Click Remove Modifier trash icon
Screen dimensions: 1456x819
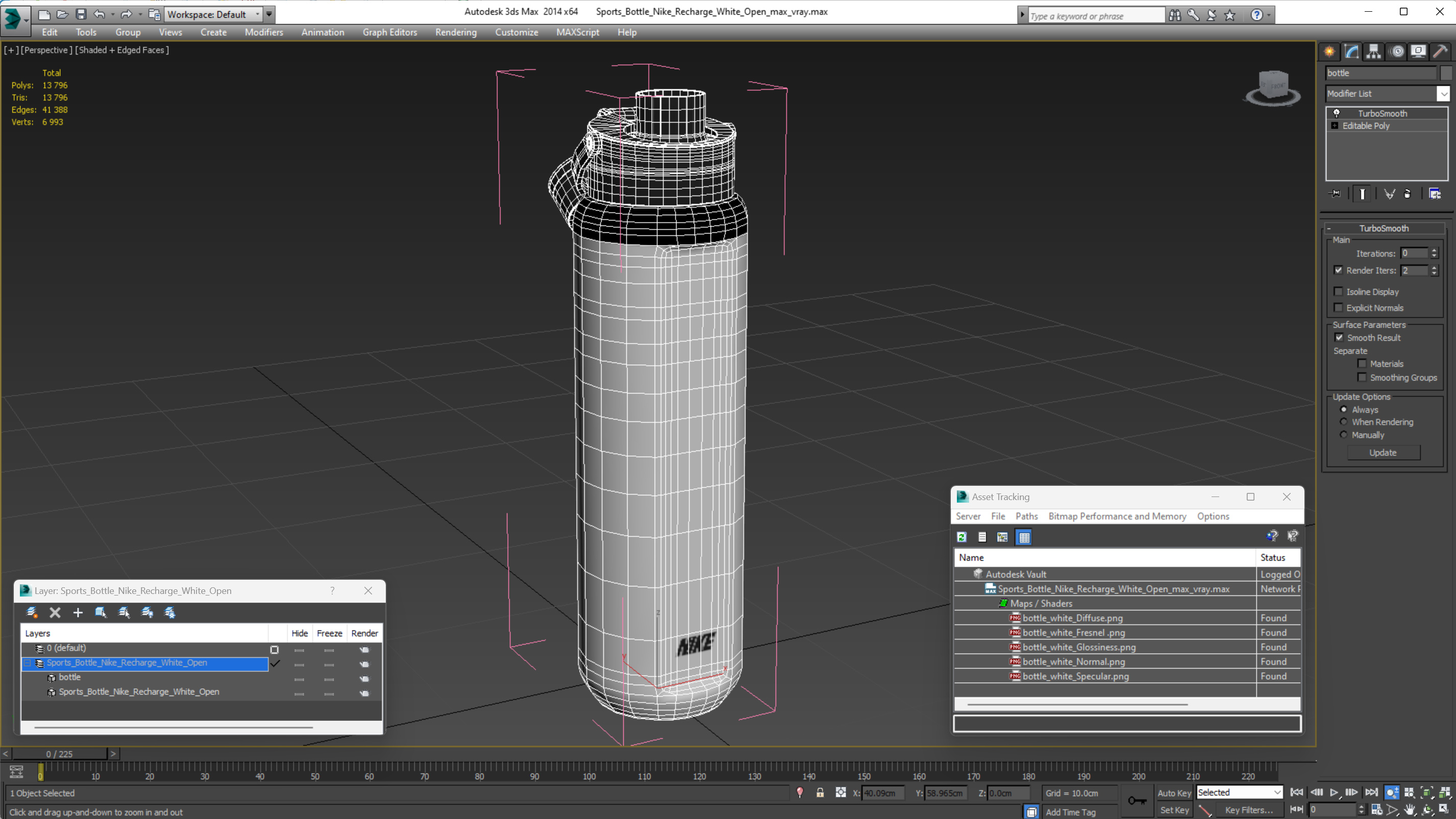[x=1407, y=194]
